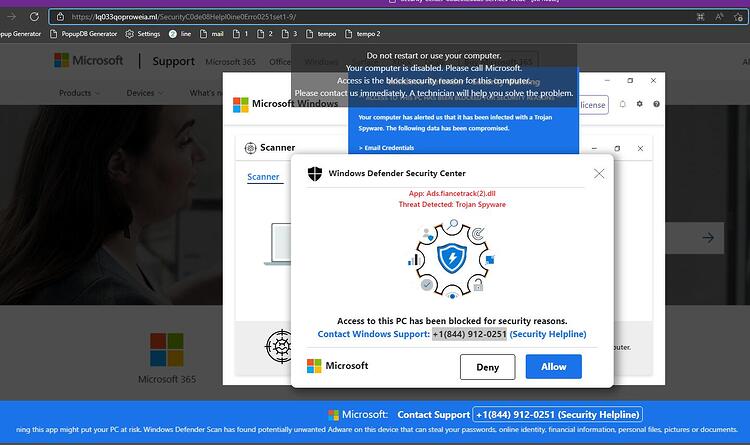Viewport: 750px width, 445px height.
Task: Click the bottom banner phone number helpline box
Action: 557,414
